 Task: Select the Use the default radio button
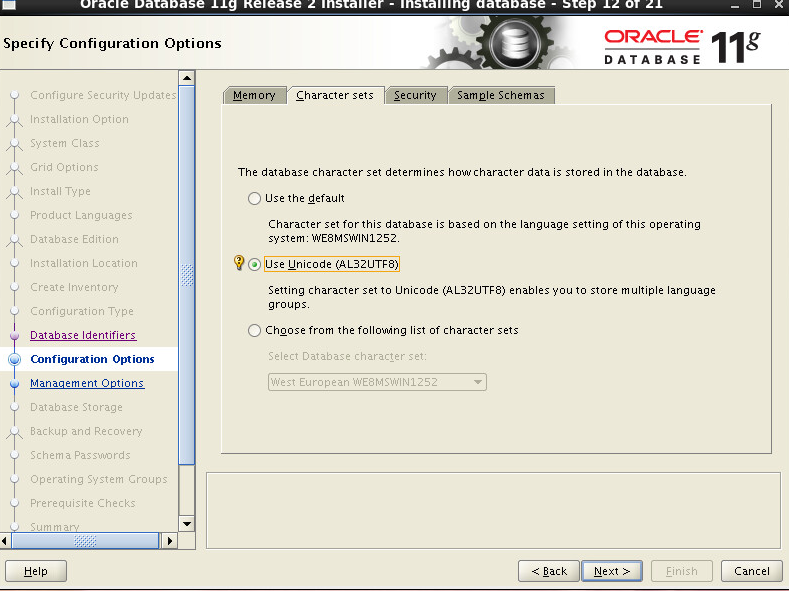(254, 198)
